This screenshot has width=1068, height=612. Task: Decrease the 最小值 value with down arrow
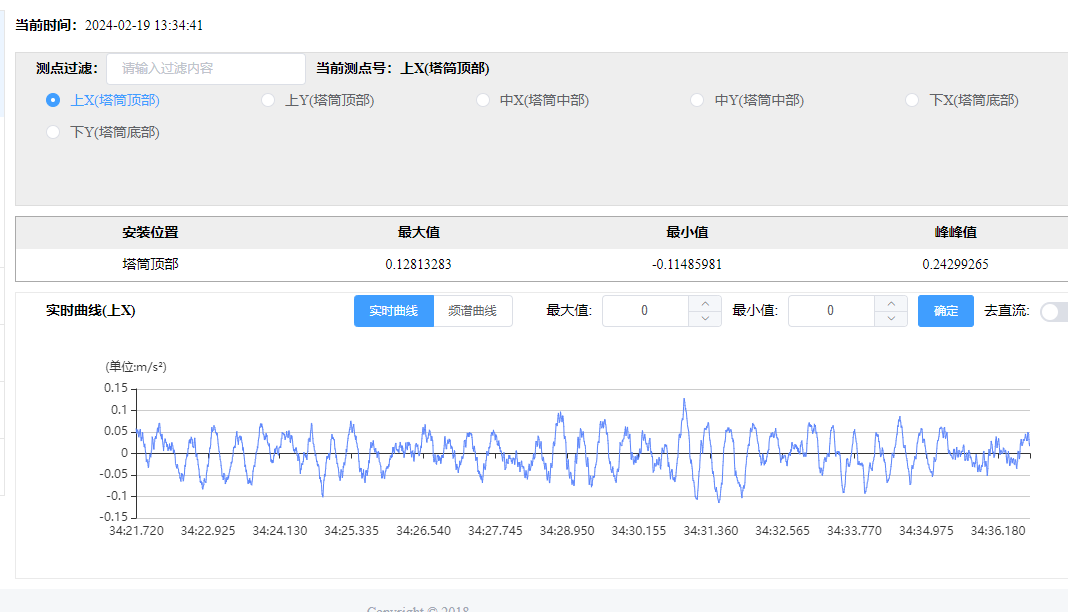tap(891, 319)
